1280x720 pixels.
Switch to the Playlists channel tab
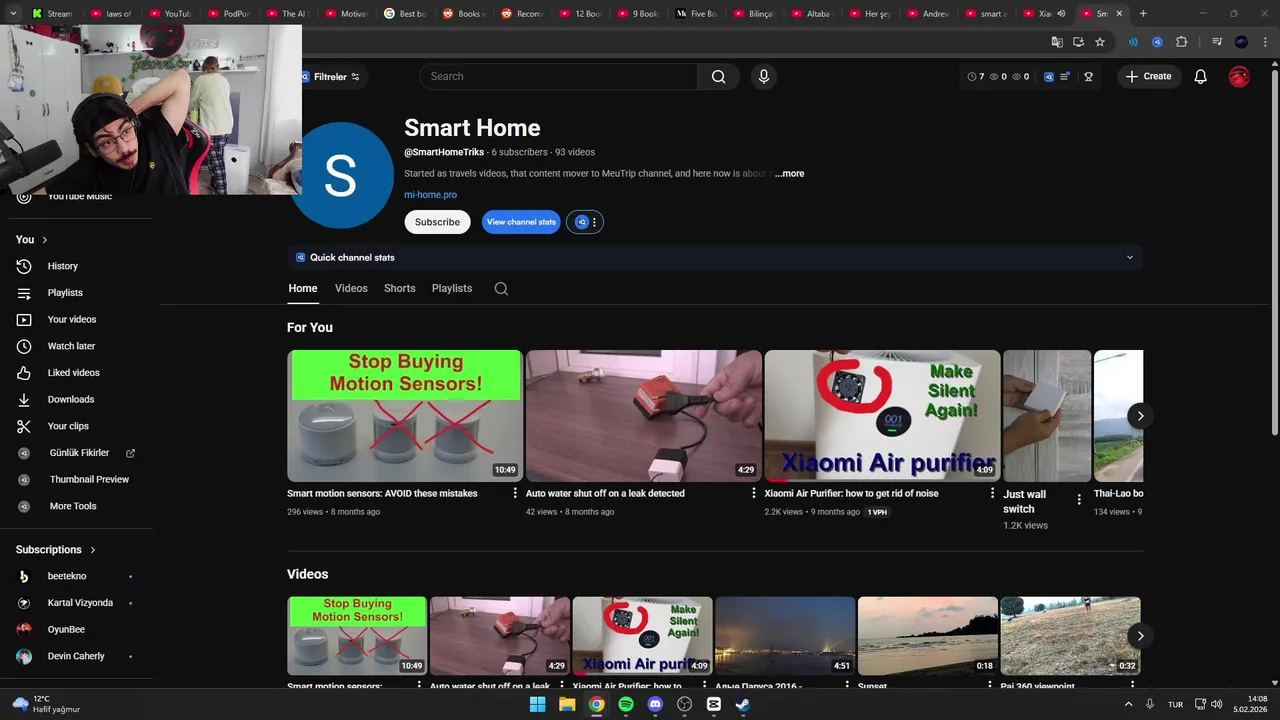(x=452, y=288)
